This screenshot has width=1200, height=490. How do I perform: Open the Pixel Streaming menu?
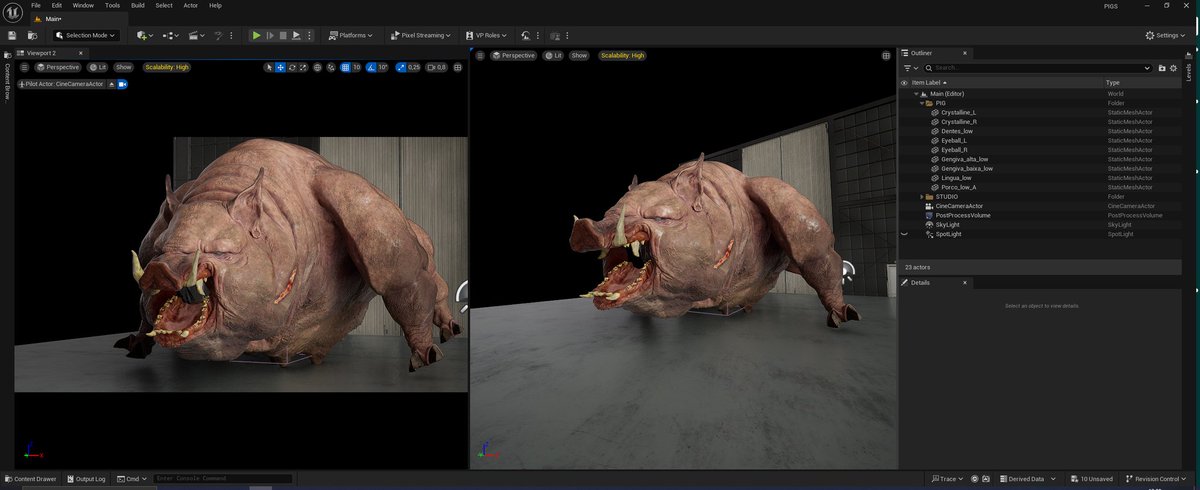click(x=420, y=35)
